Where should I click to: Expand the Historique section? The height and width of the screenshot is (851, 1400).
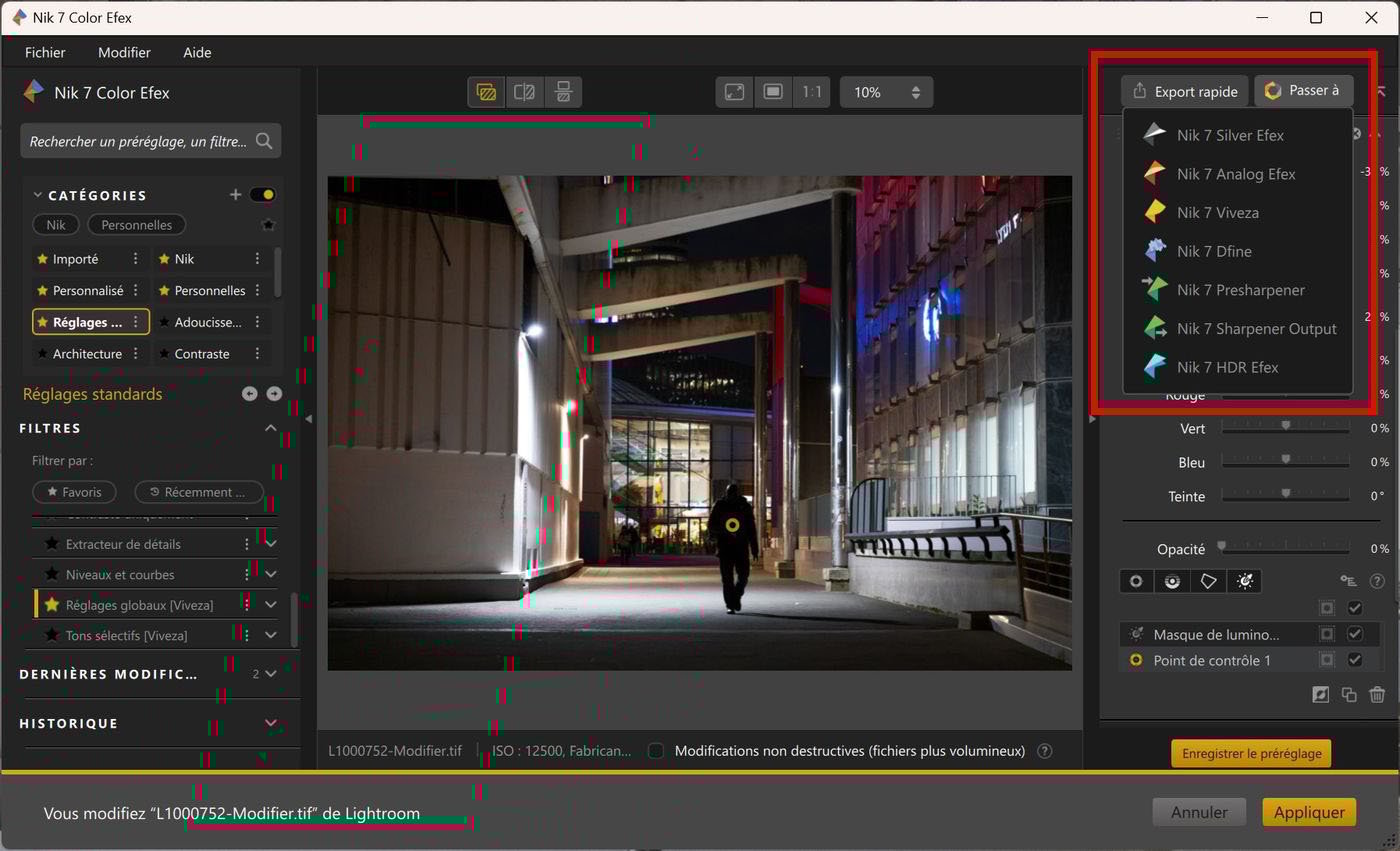270,723
